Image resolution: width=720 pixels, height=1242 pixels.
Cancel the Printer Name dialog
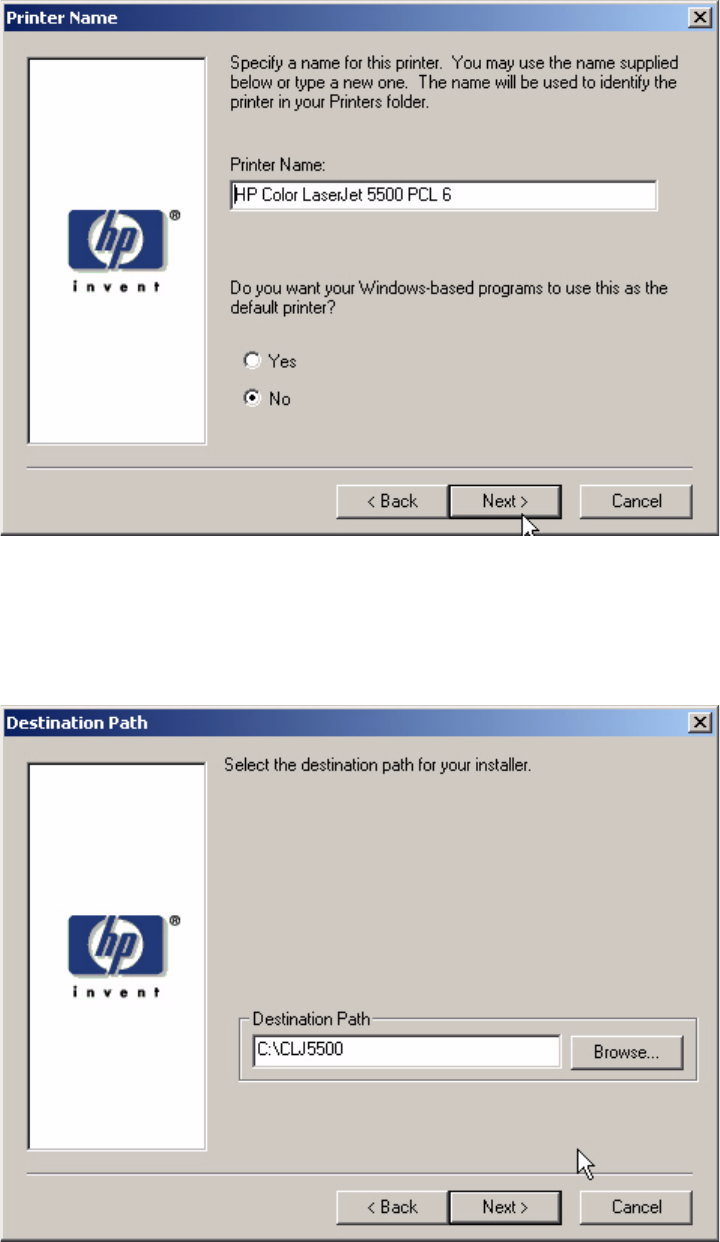coord(636,501)
